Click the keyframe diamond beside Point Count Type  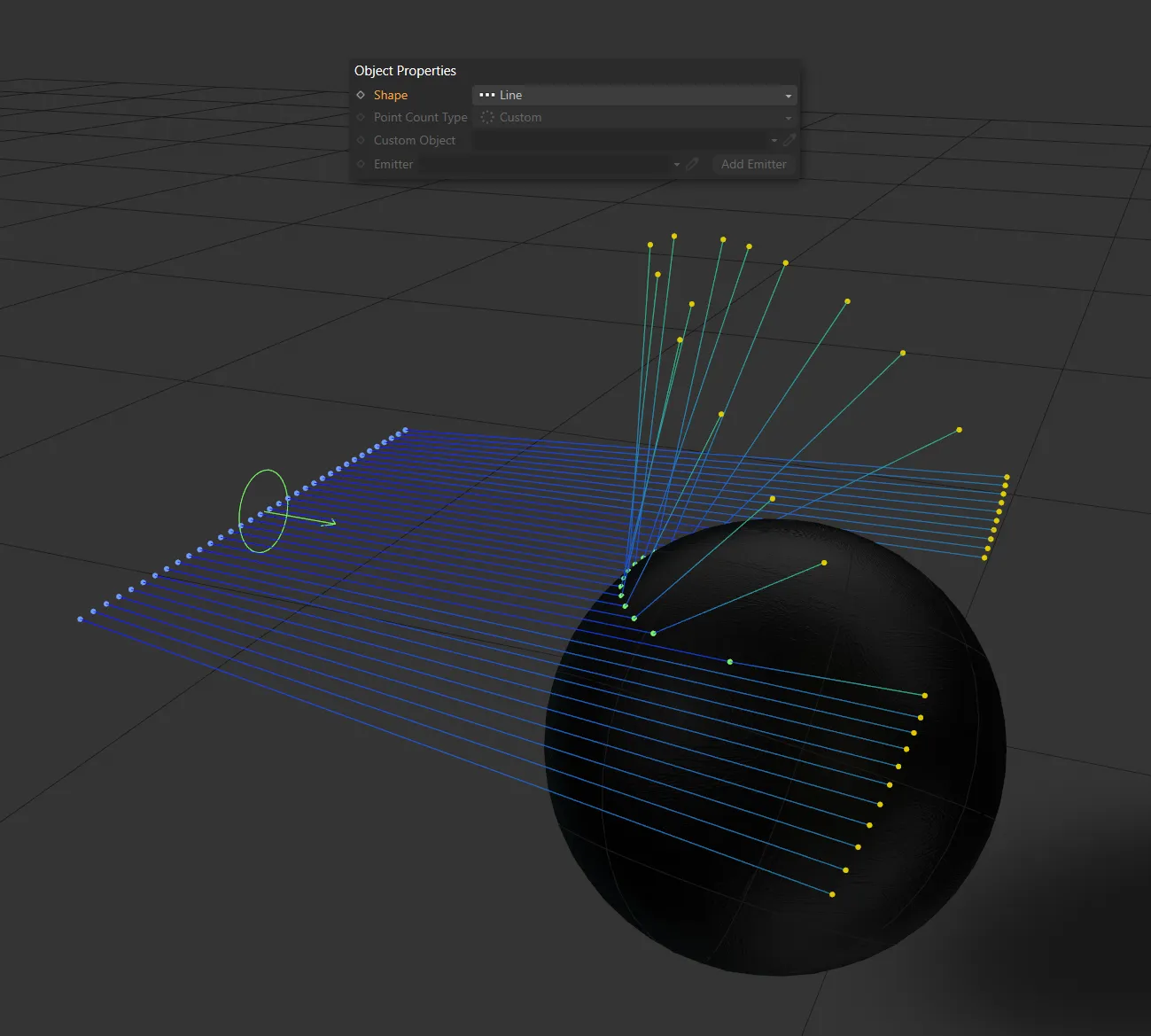(361, 117)
